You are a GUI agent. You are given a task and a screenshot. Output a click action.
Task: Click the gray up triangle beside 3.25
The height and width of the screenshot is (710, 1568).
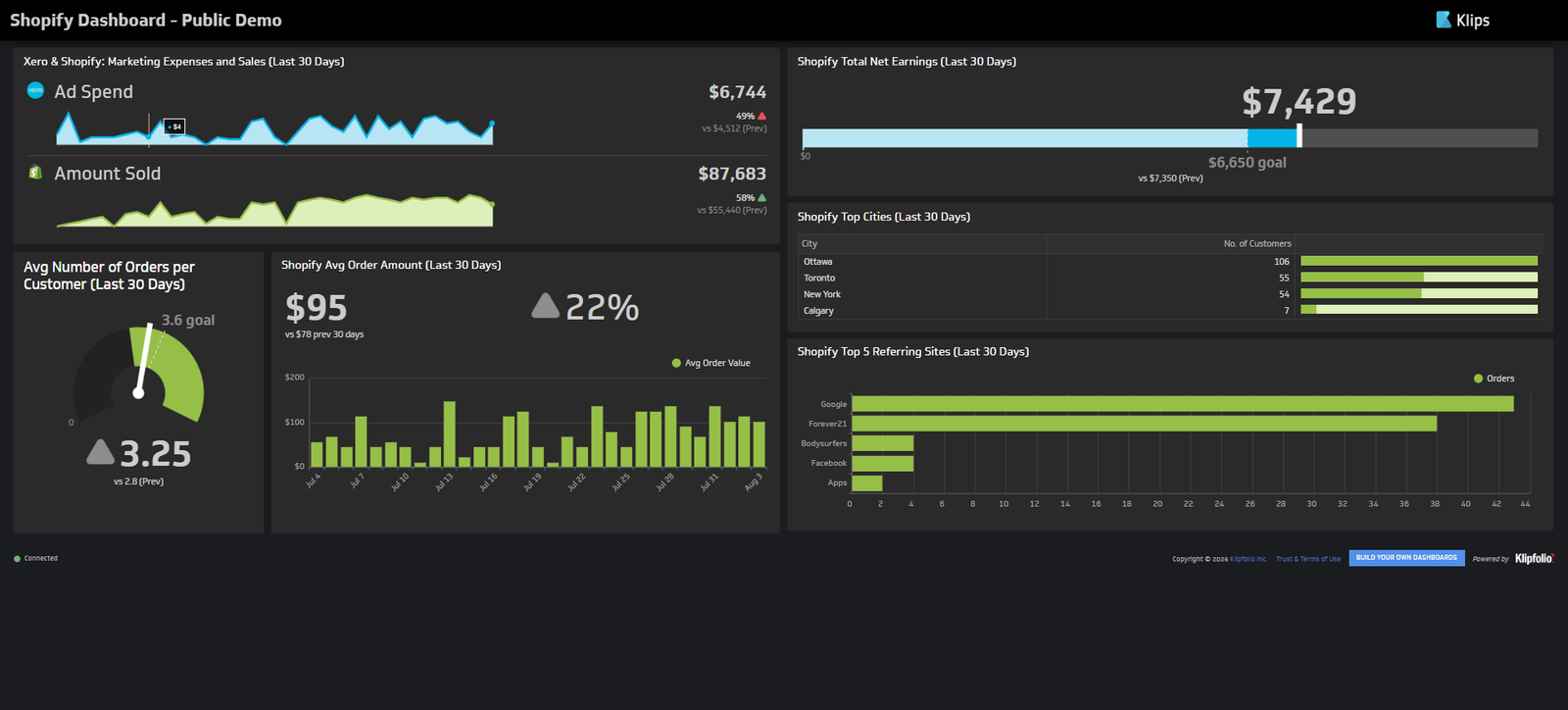click(x=100, y=451)
